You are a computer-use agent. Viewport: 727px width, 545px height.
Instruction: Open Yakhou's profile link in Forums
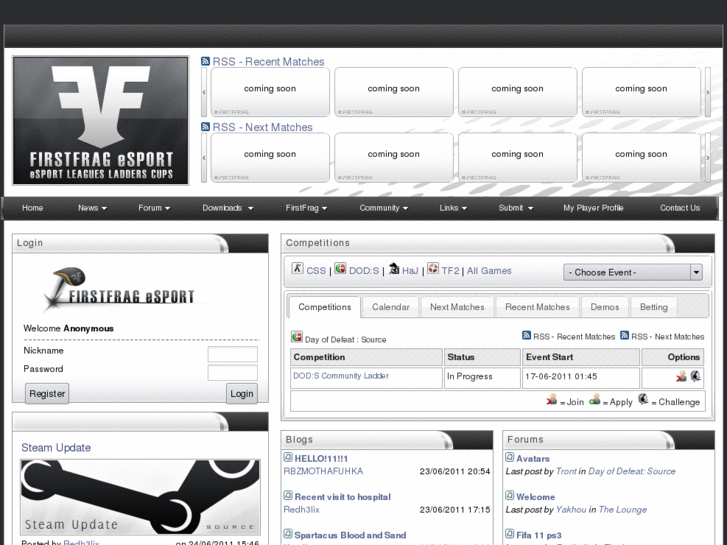571,509
